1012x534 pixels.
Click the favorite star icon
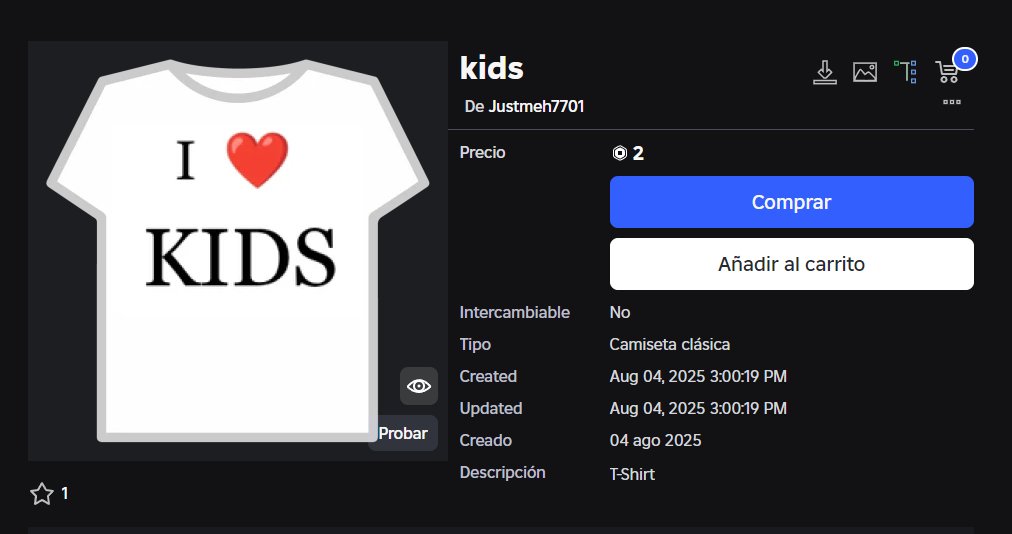point(42,494)
